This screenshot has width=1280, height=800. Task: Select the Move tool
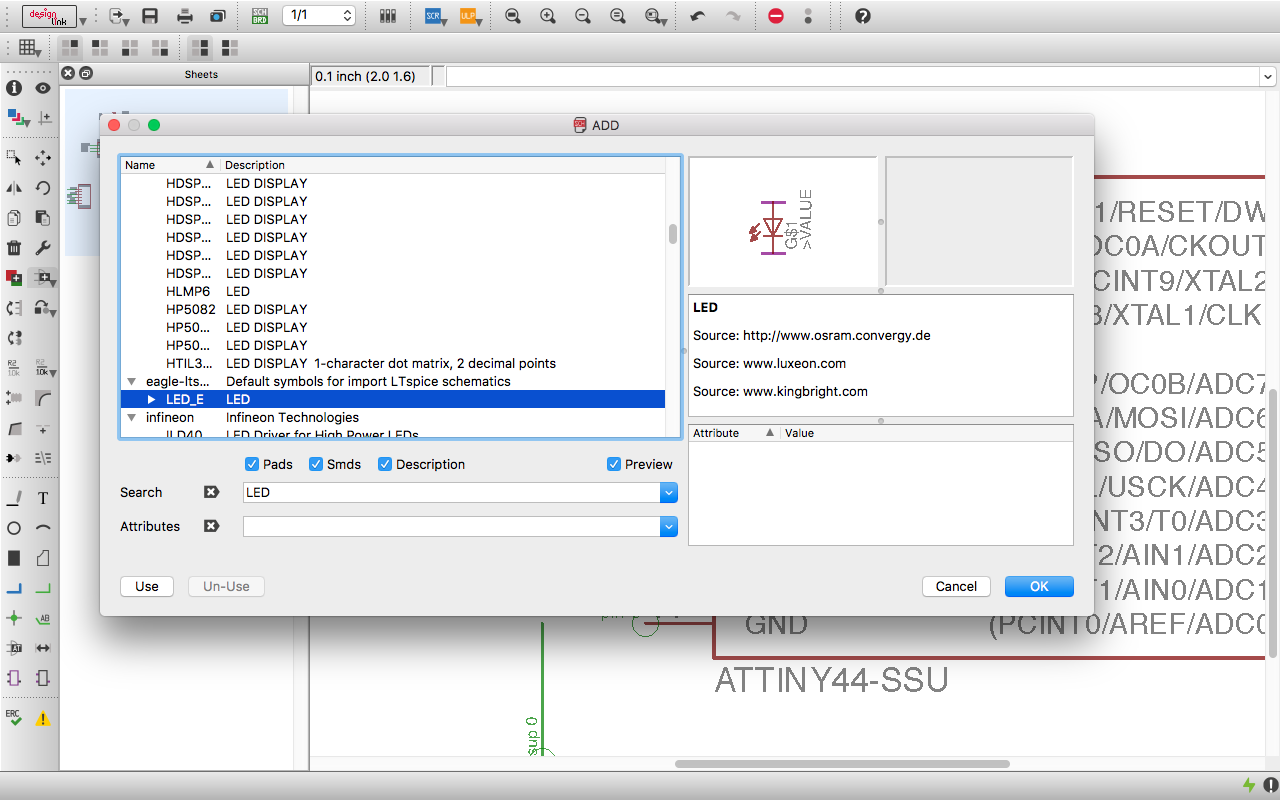43,157
